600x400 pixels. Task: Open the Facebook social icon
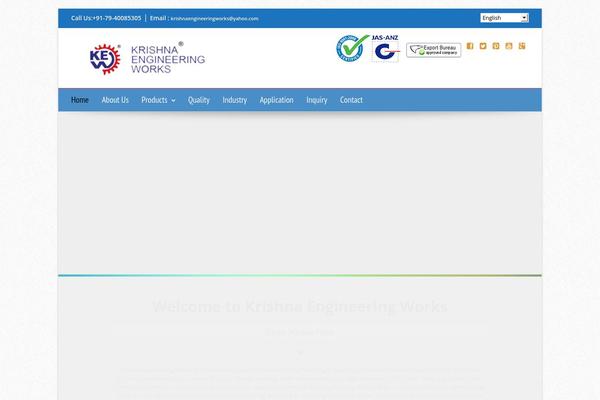470,46
